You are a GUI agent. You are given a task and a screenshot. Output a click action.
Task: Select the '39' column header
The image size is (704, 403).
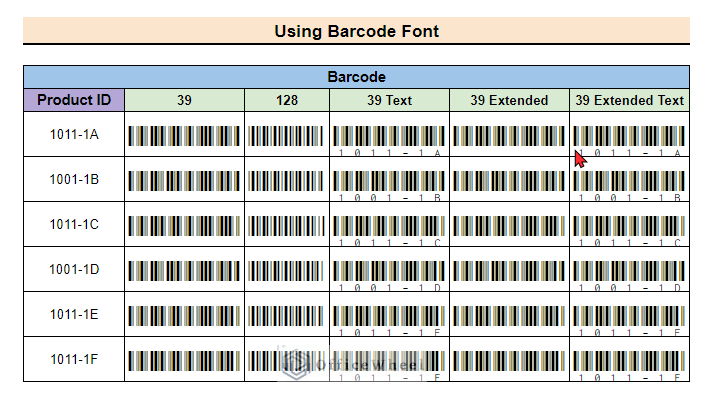[x=185, y=100]
